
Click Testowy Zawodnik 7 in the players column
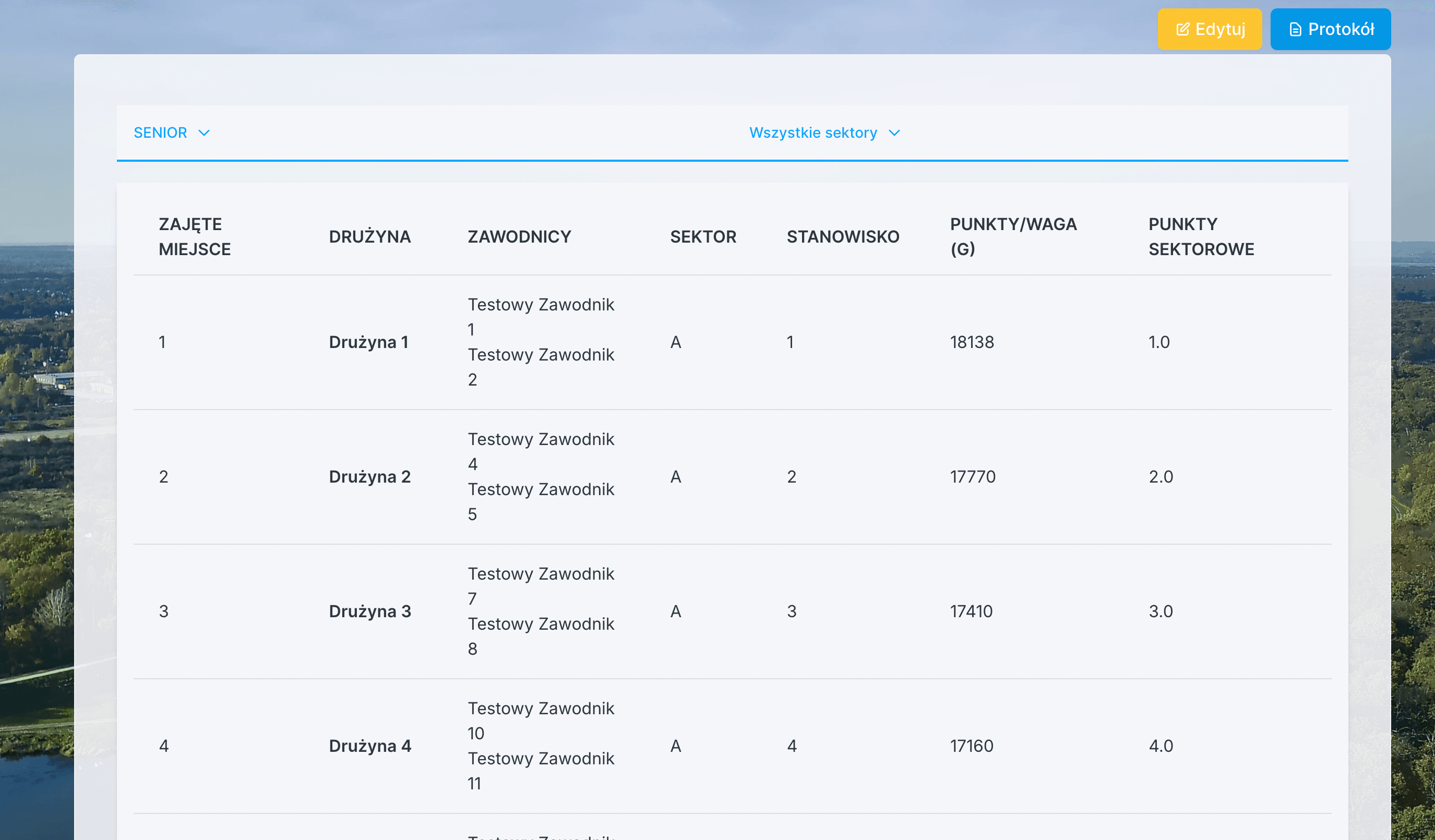click(541, 585)
